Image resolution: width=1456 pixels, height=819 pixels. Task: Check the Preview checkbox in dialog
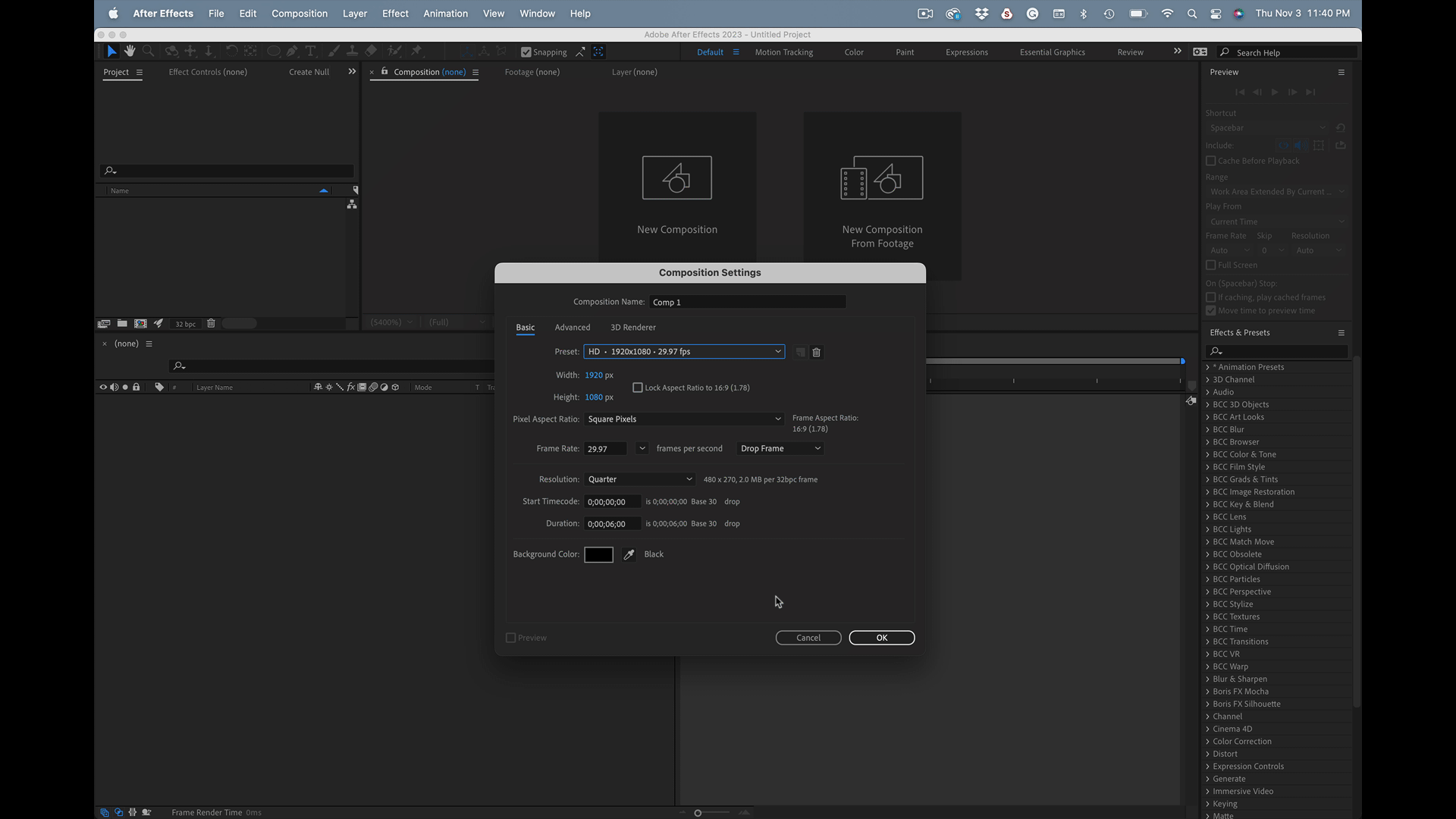(511, 639)
